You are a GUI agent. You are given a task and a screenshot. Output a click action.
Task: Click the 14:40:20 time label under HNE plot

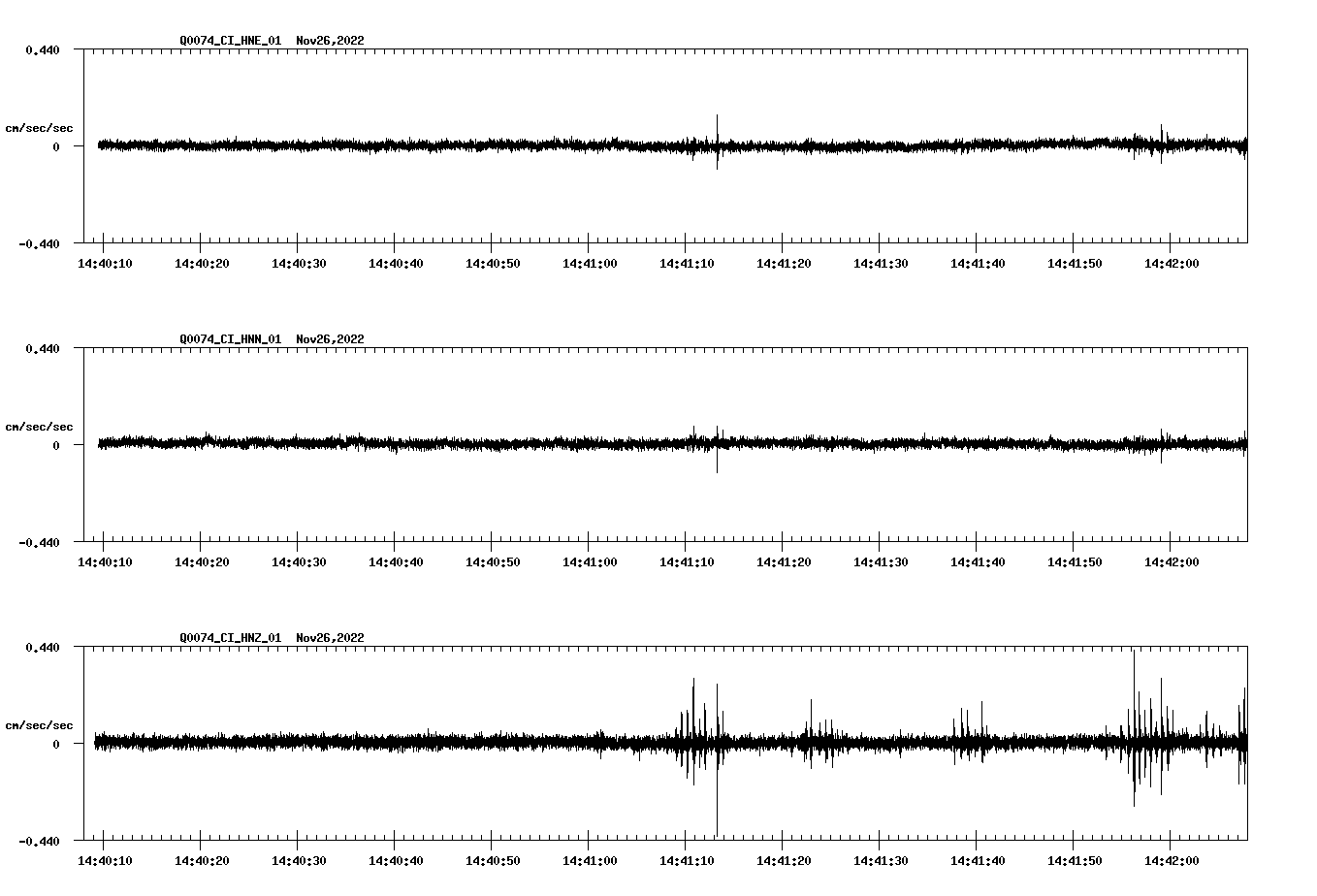202,264
